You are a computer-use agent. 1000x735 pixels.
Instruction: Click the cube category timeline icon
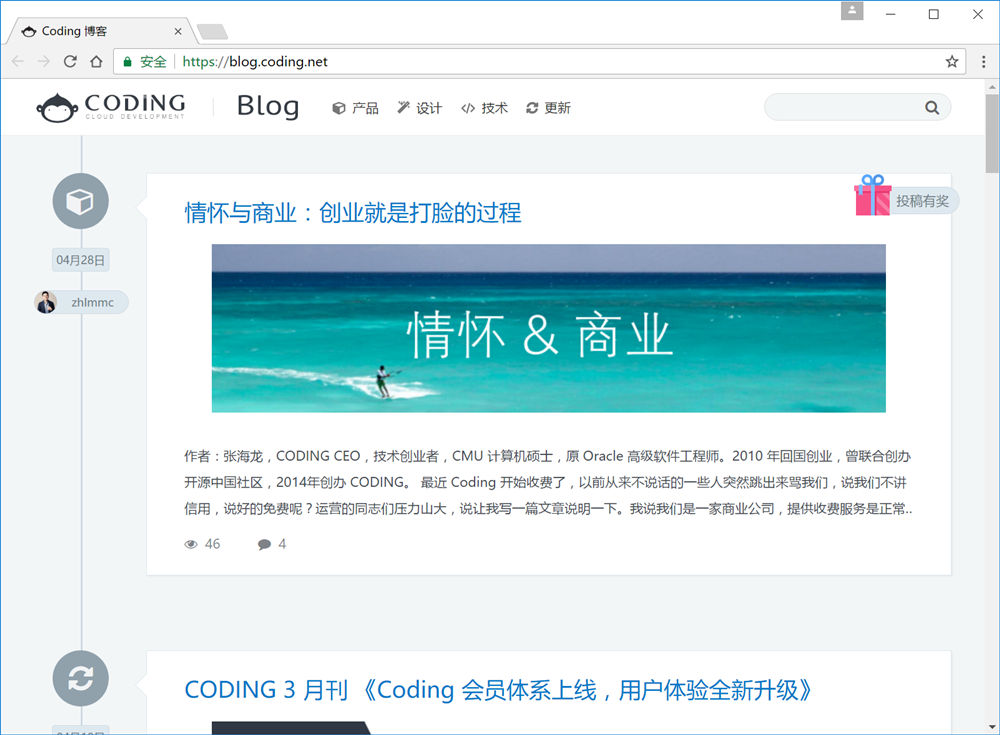click(80, 202)
